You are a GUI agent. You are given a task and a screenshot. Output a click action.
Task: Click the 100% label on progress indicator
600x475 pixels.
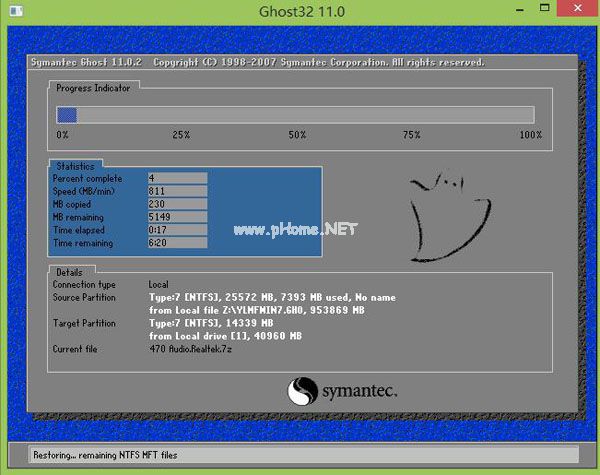[530, 134]
